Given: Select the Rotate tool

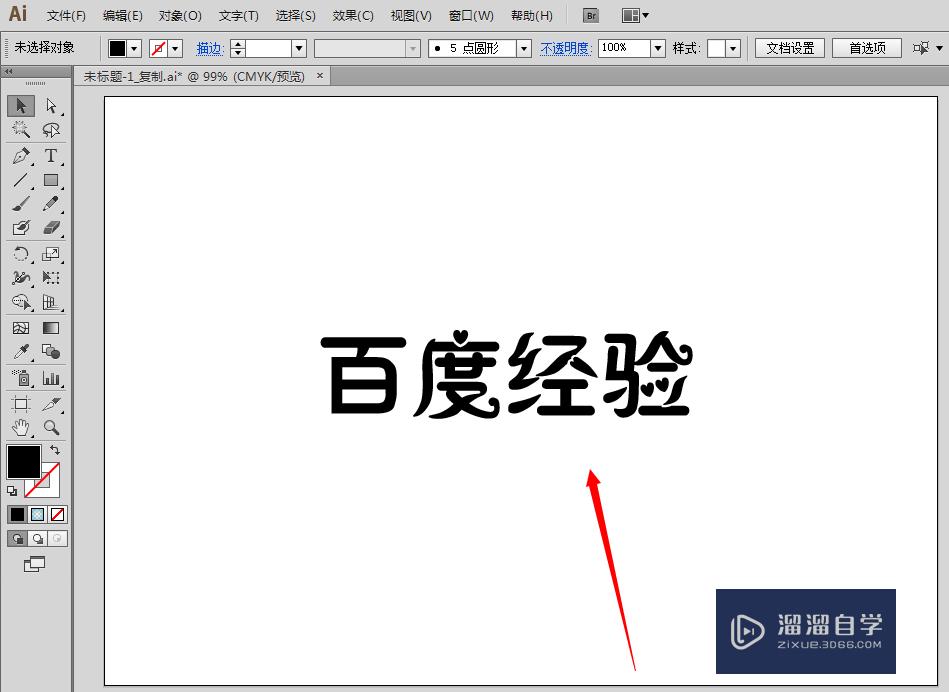Looking at the screenshot, I should click(x=21, y=254).
